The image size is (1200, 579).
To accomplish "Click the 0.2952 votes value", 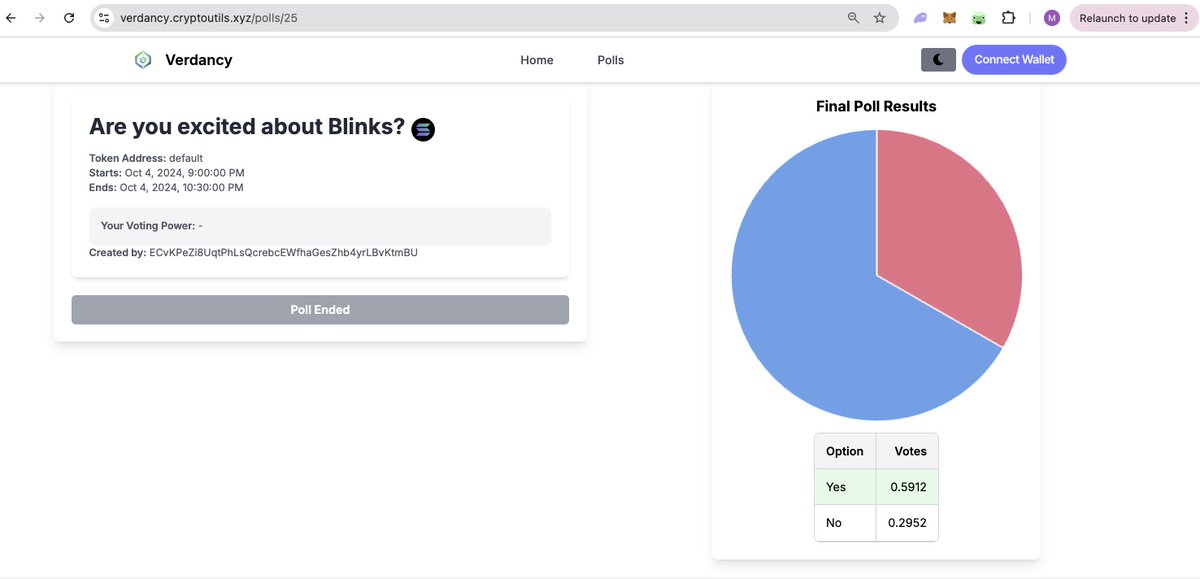I will [907, 523].
